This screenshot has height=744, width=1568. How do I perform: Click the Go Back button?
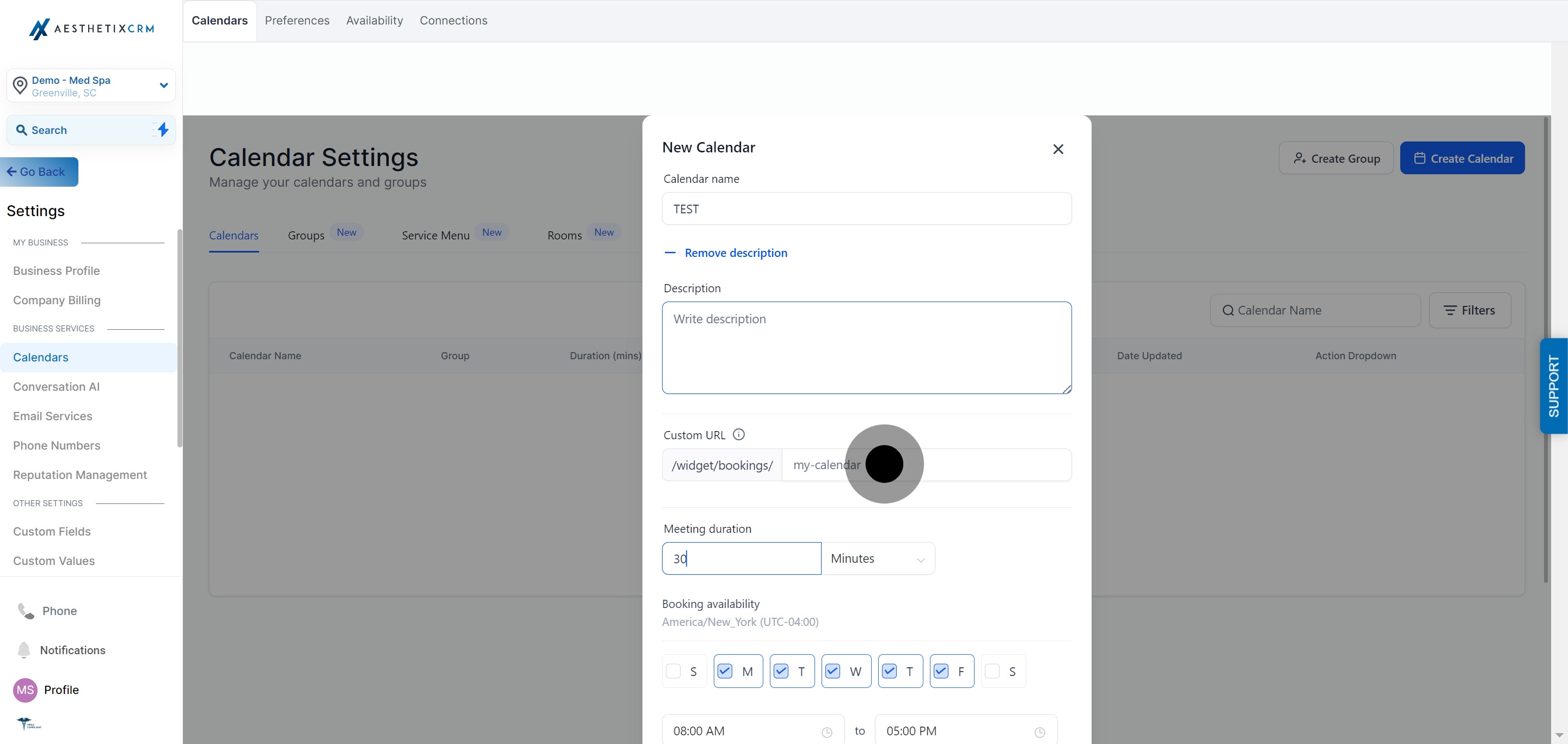39,171
